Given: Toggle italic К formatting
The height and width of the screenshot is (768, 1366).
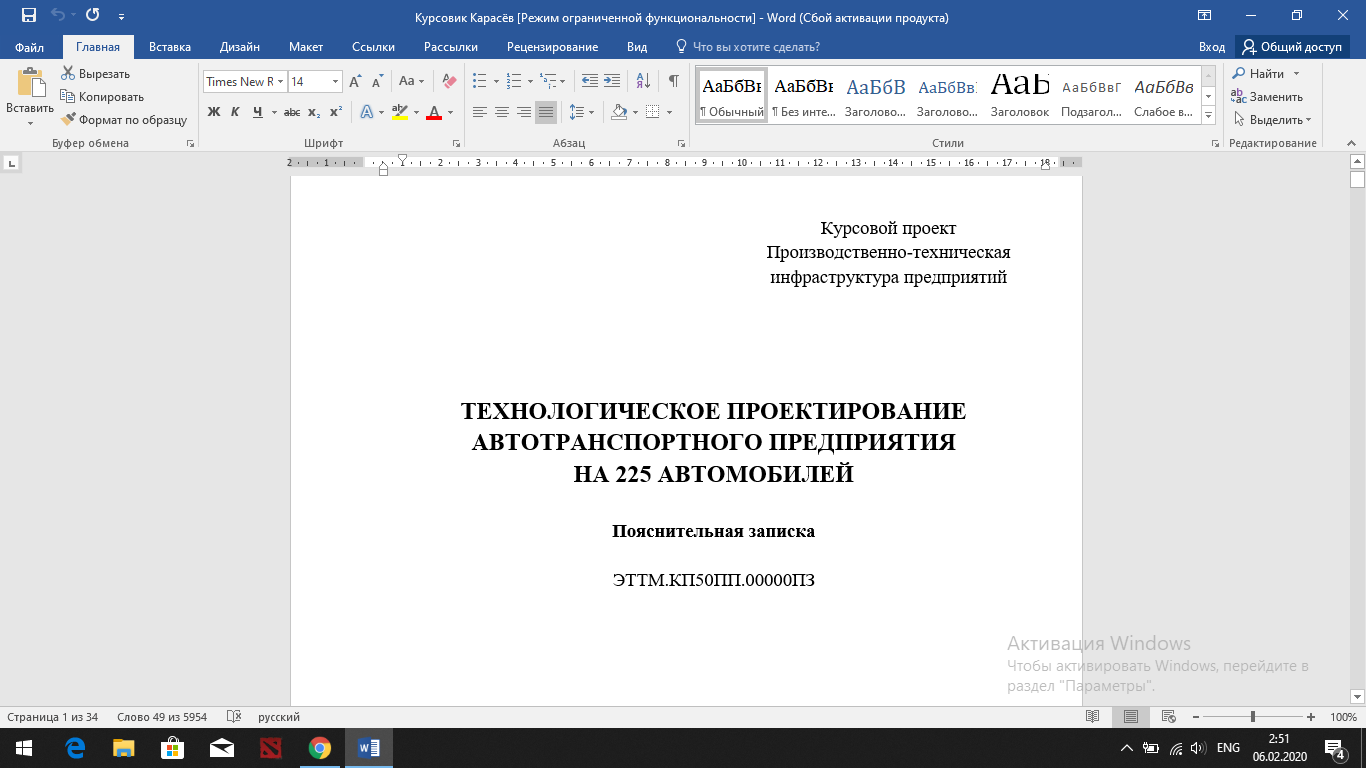Looking at the screenshot, I should click(235, 112).
